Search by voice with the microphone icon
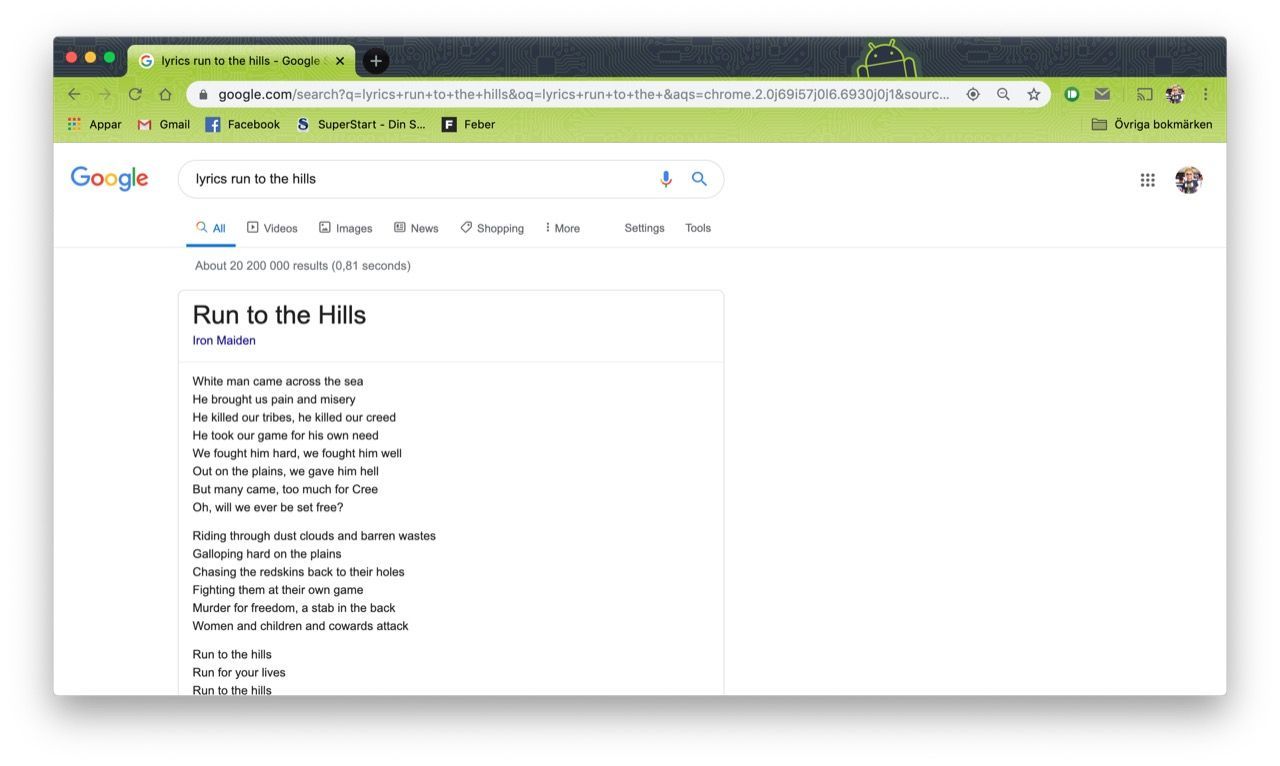Image resolution: width=1280 pixels, height=766 pixels. (x=666, y=179)
